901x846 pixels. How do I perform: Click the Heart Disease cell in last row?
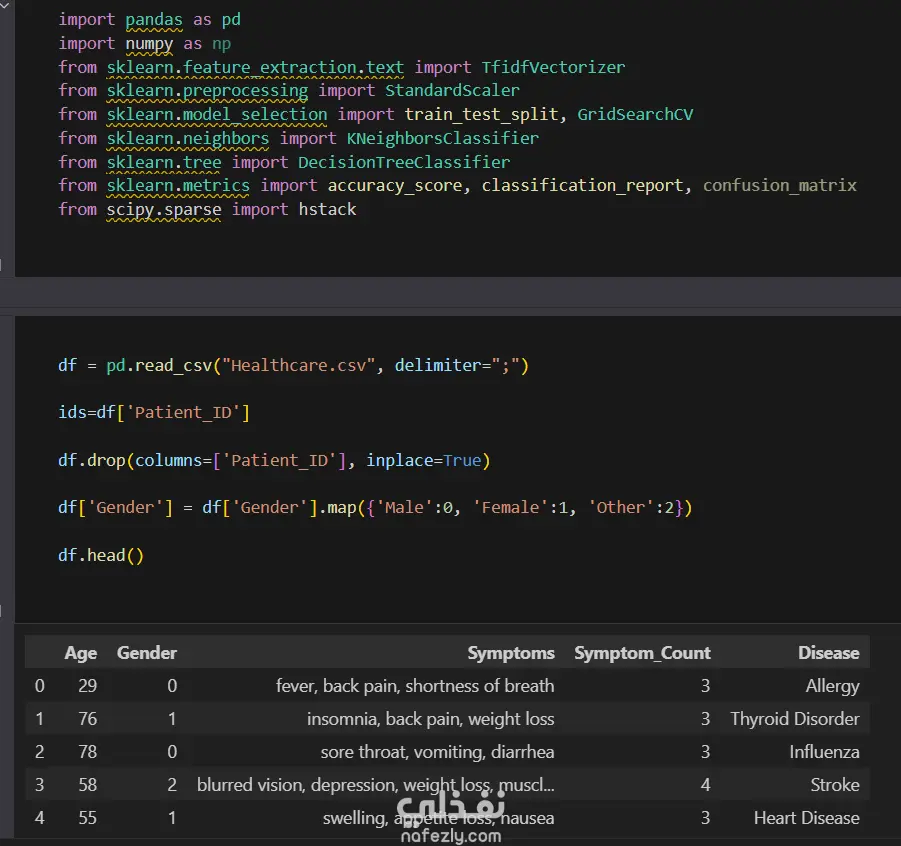806,818
